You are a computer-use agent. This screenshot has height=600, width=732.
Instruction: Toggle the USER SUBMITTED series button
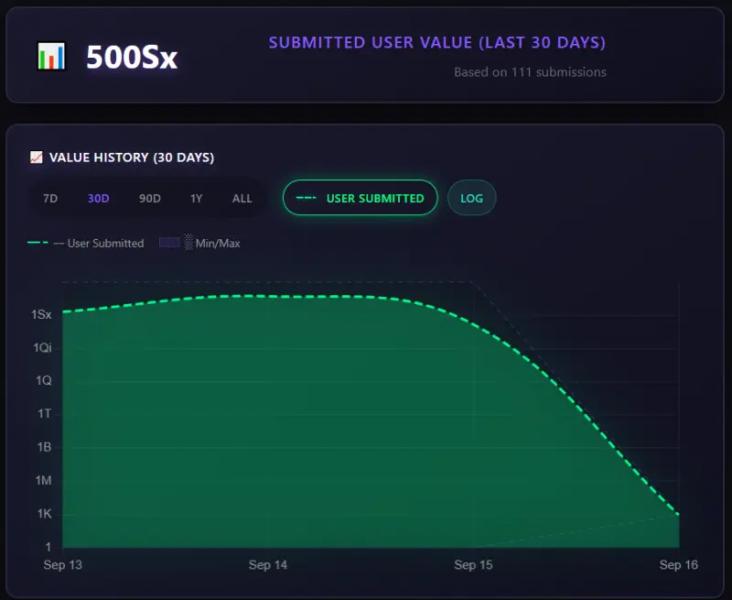coord(360,198)
